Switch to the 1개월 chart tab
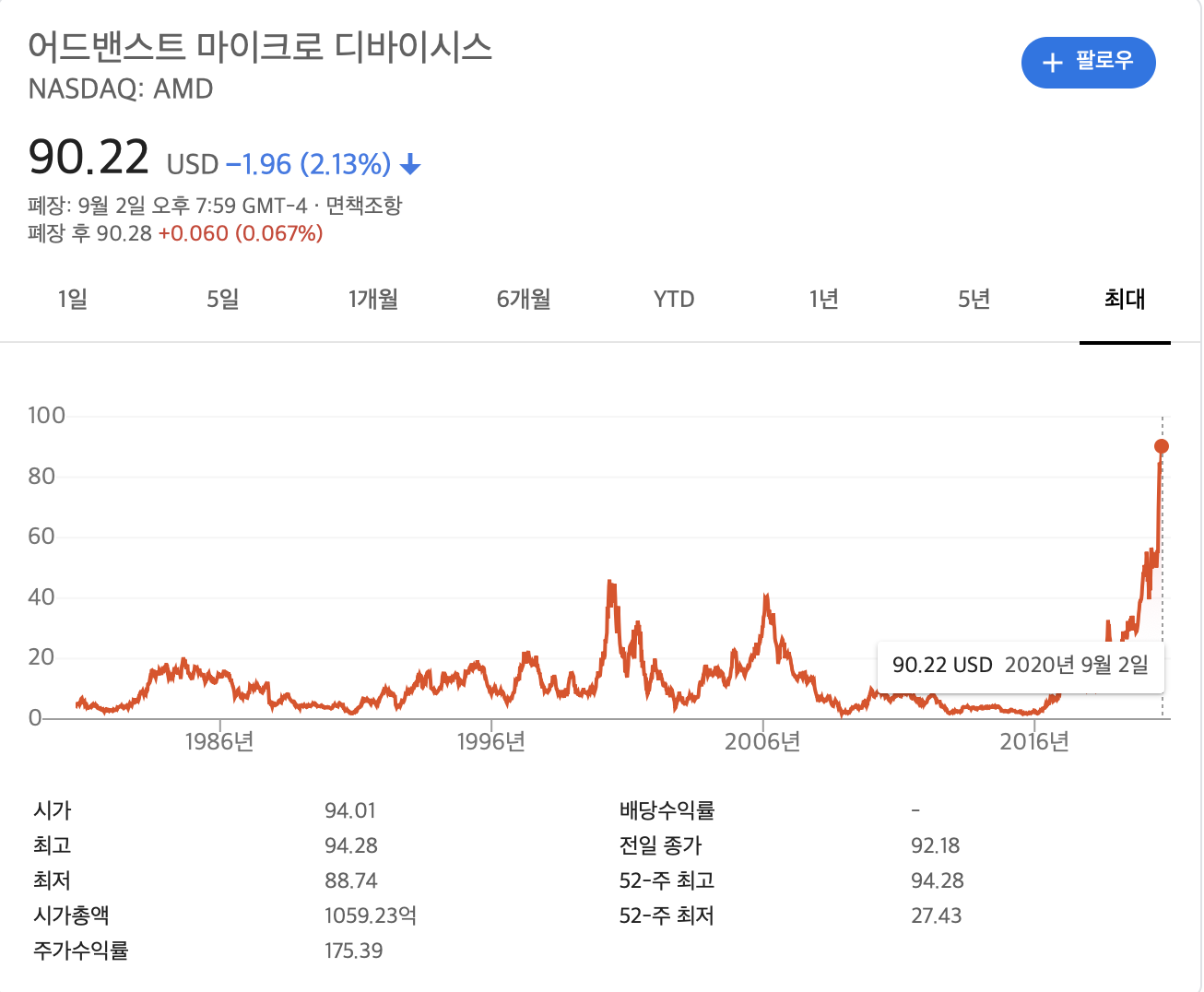Screen dimensions: 1204x992 click(373, 299)
